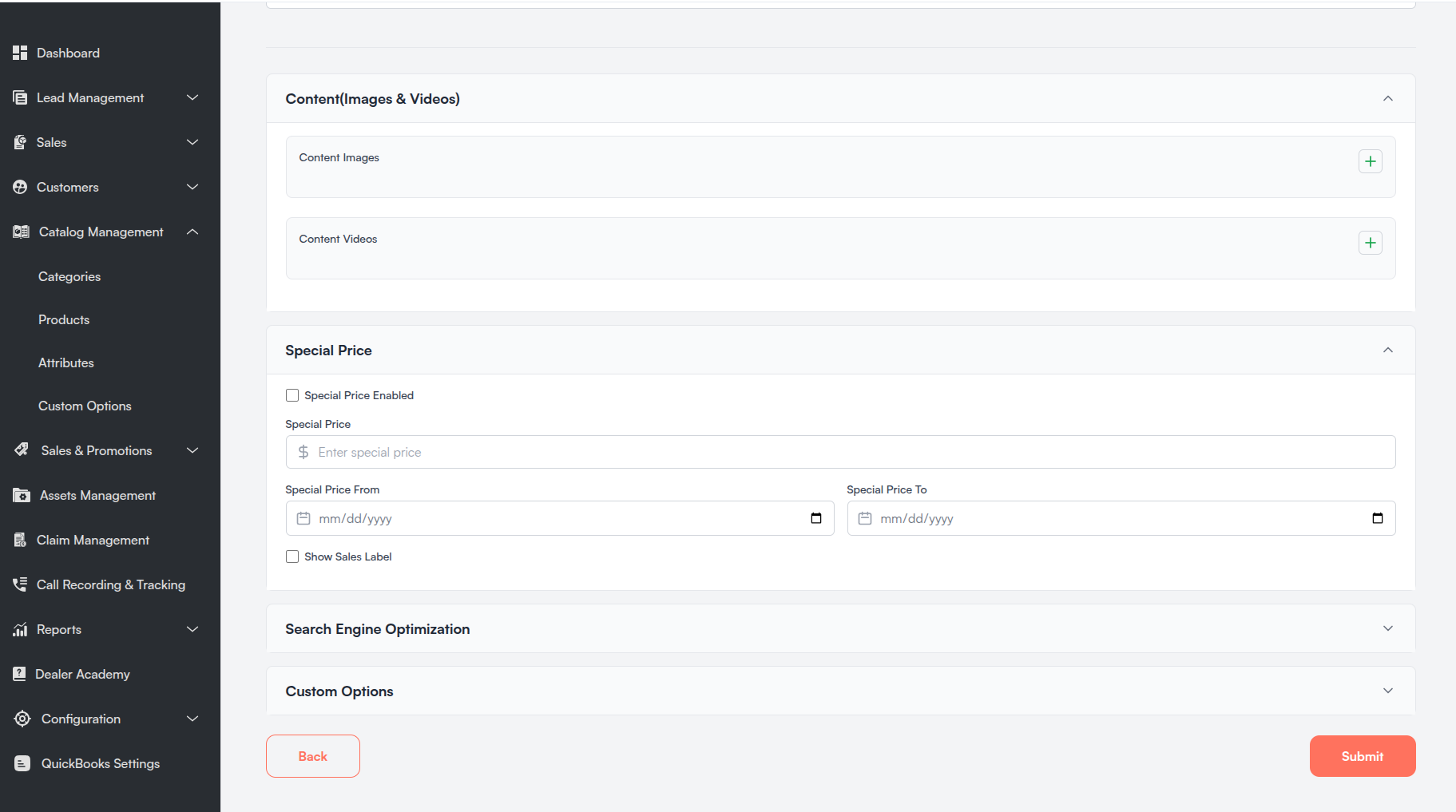Click the Sales sidebar icon

point(20,142)
